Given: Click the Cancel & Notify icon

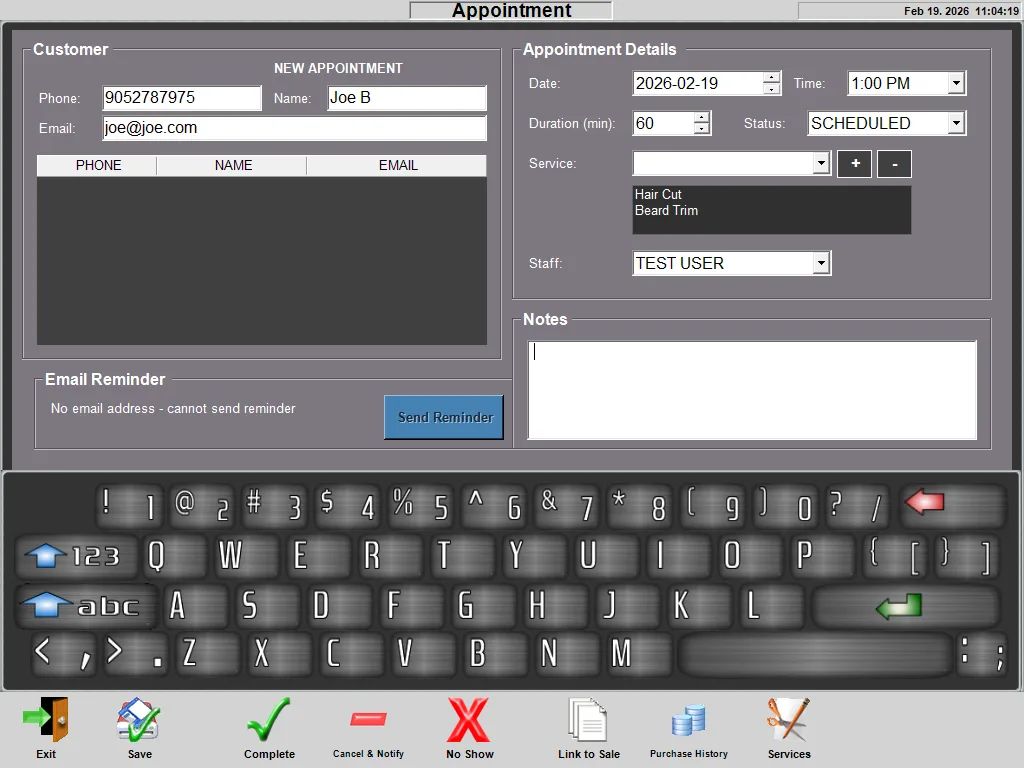Looking at the screenshot, I should click(368, 721).
